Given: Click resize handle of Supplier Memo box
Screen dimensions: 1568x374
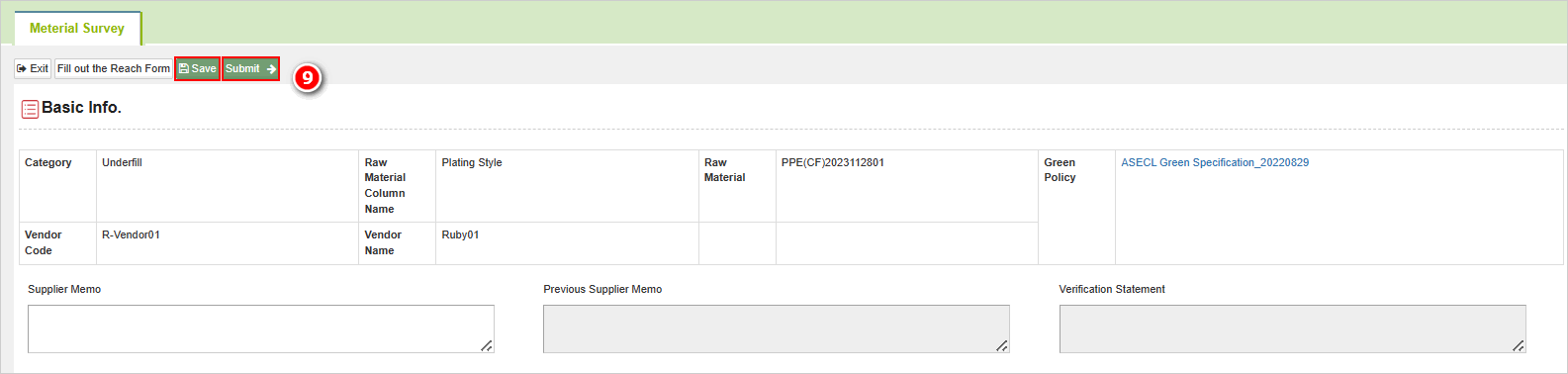Looking at the screenshot, I should click(x=487, y=345).
